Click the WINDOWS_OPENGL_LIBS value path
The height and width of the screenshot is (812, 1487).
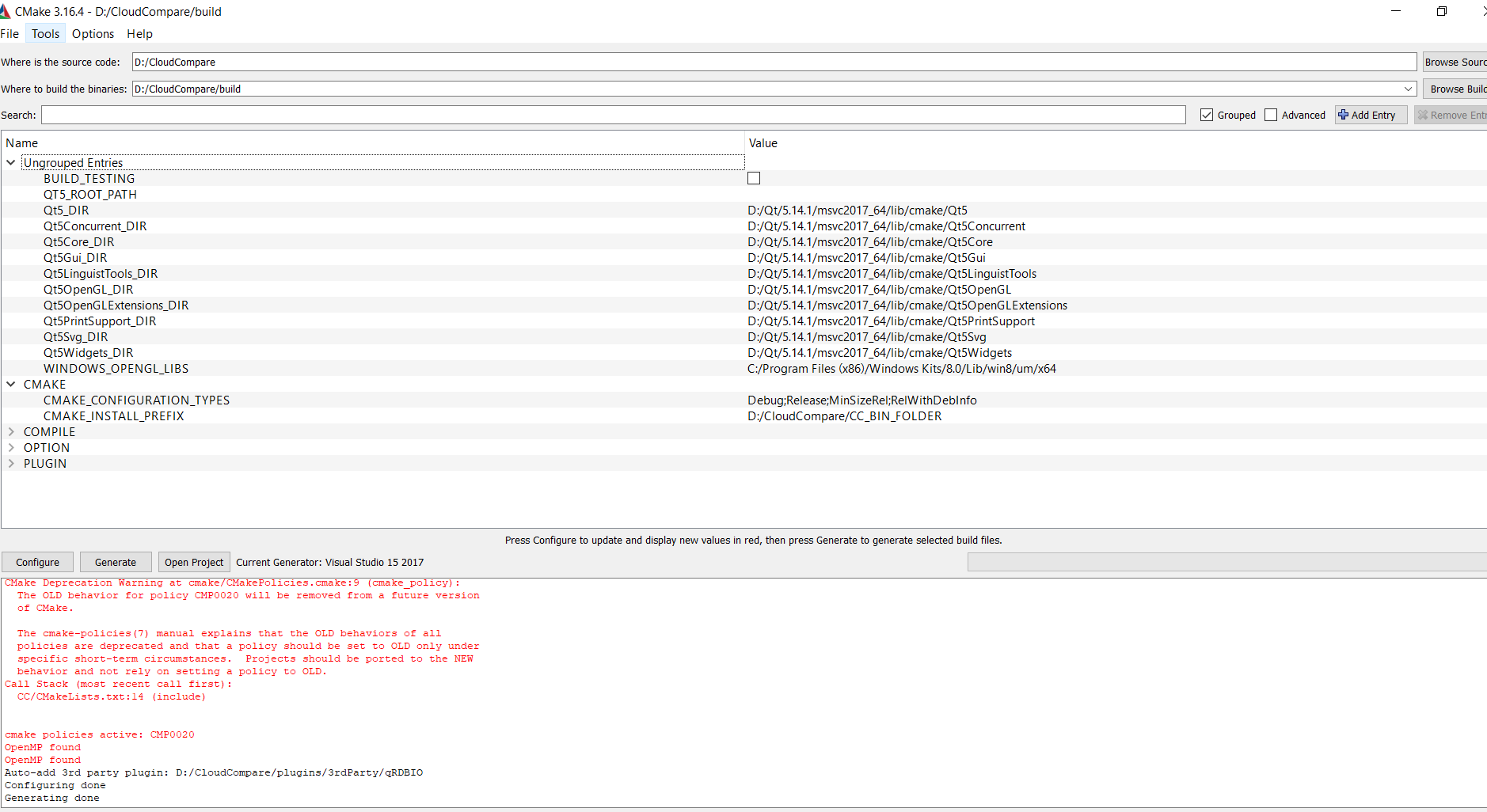pos(902,368)
